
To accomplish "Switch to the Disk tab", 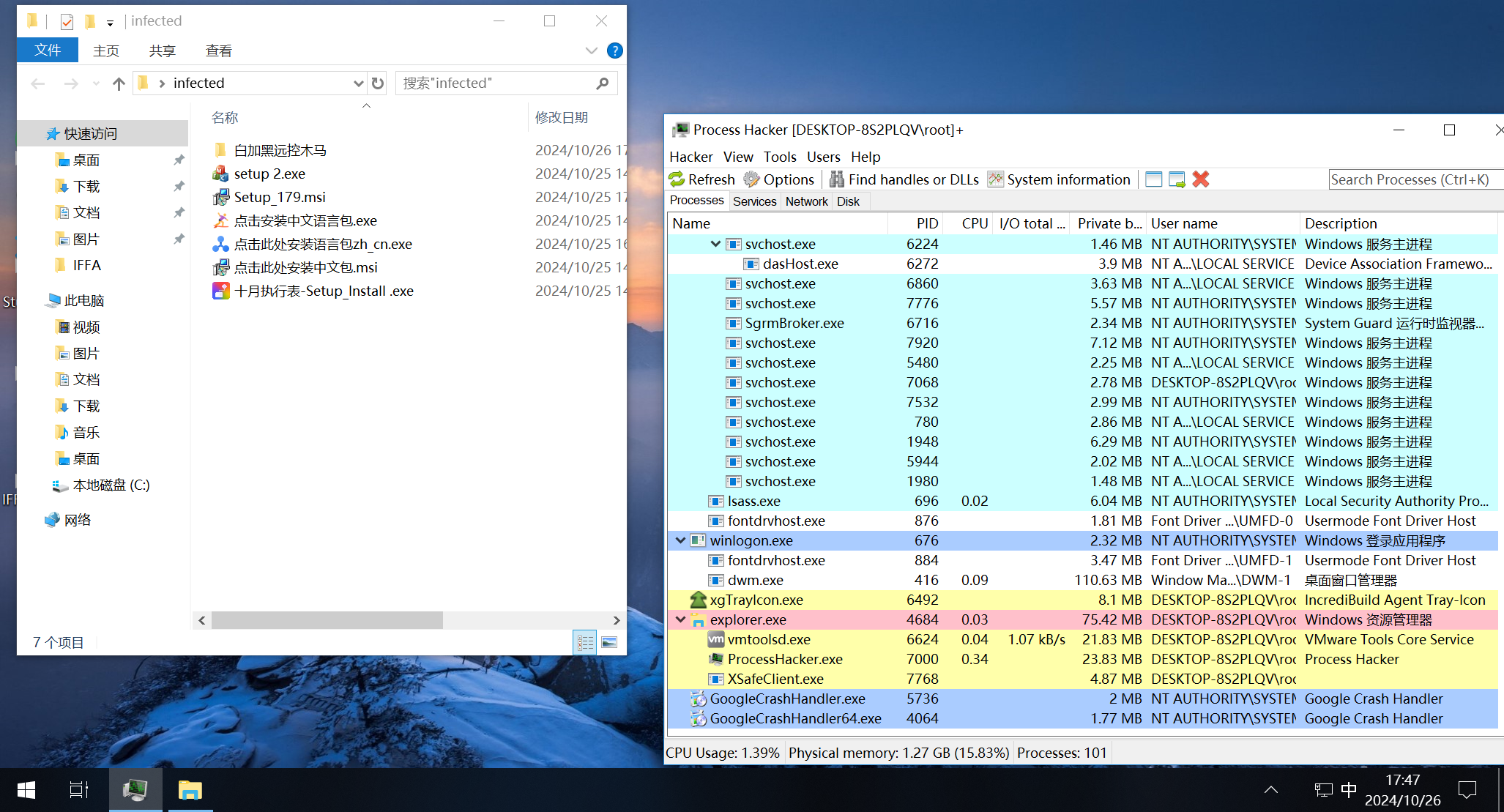I will click(849, 201).
